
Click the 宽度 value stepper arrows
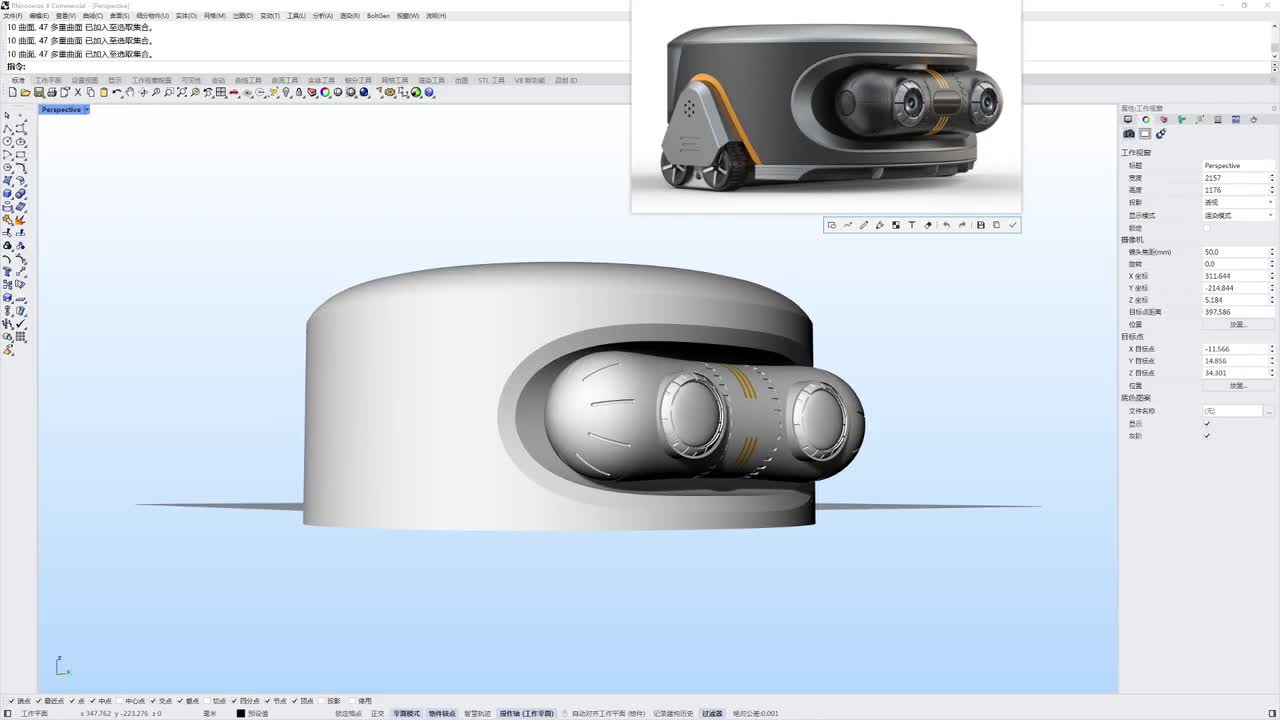point(1272,178)
